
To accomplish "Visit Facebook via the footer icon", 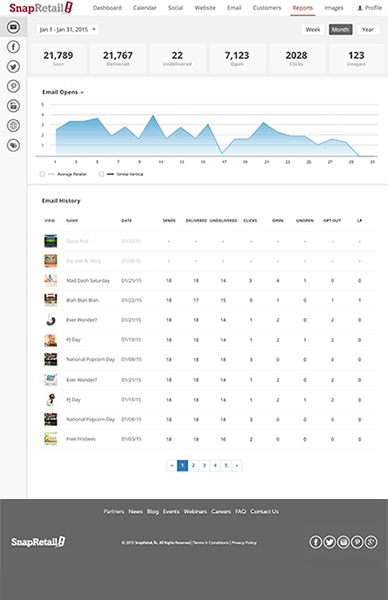I will click(x=316, y=542).
